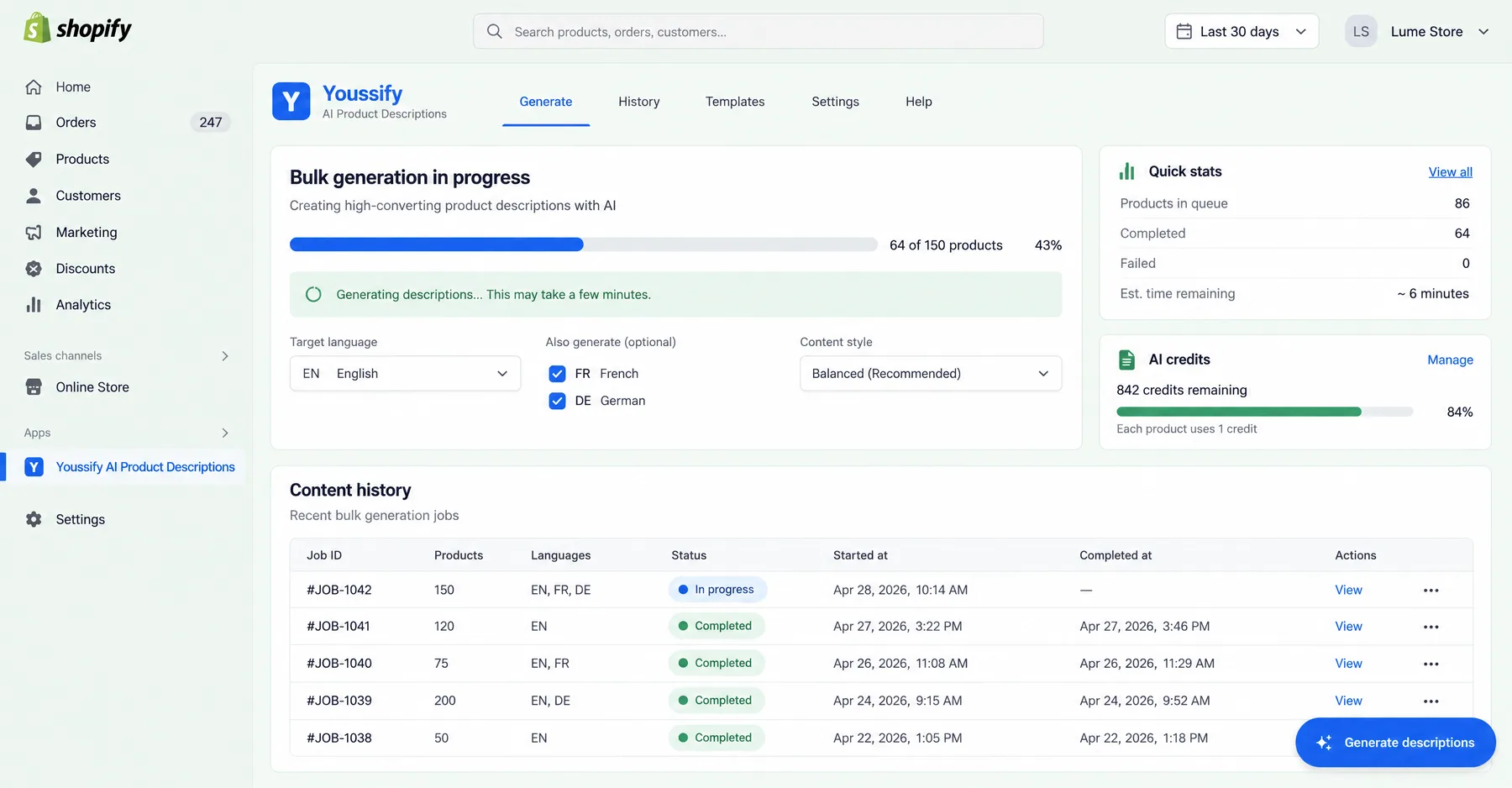Click the large Youssify app logo
Image resolution: width=1512 pixels, height=788 pixels.
(291, 102)
